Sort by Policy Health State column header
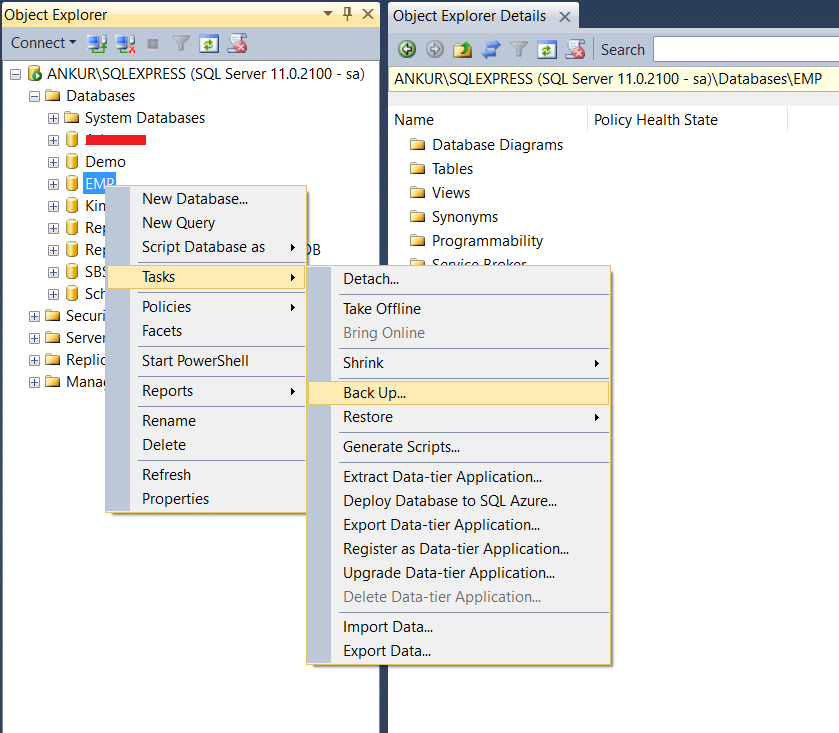 pos(687,119)
